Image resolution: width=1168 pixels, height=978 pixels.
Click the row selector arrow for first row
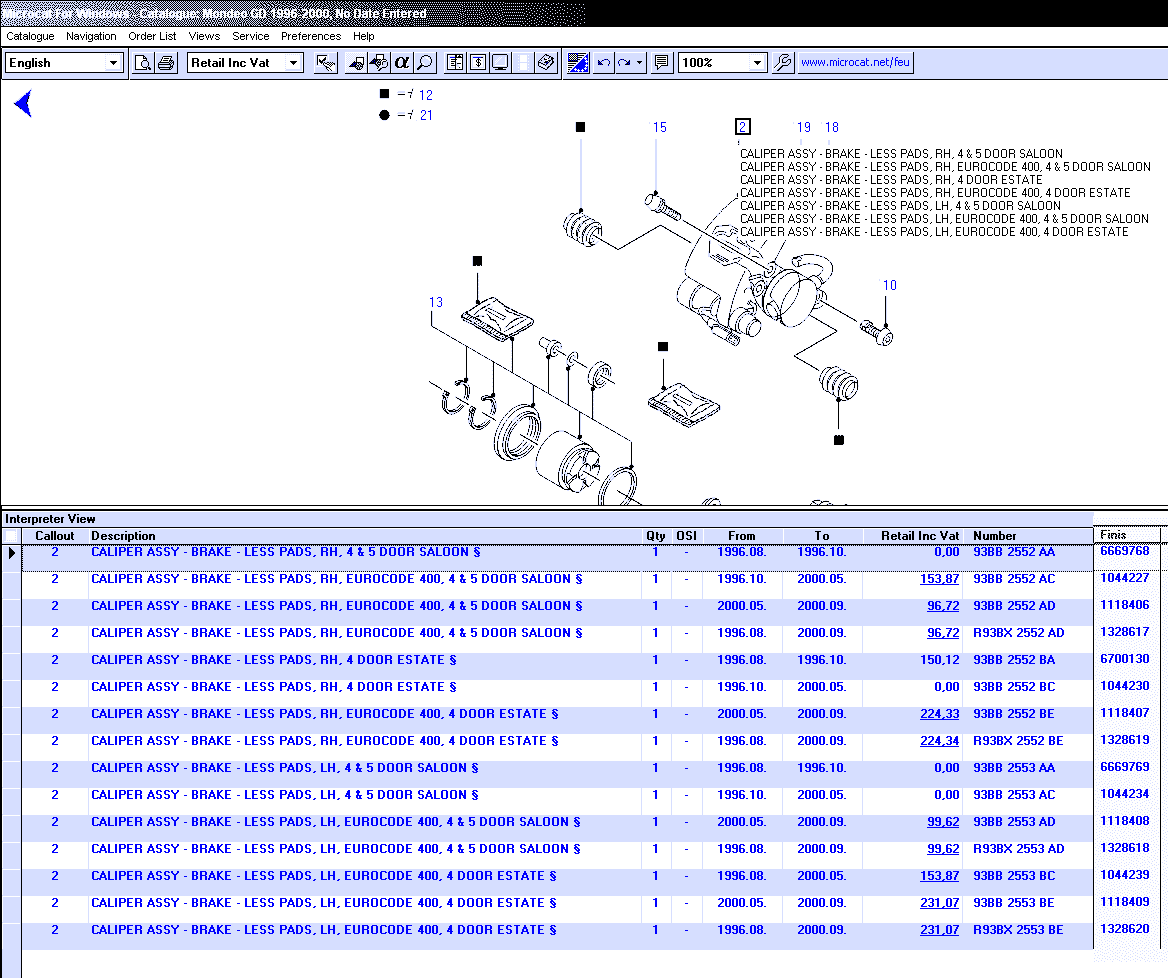[x=12, y=553]
